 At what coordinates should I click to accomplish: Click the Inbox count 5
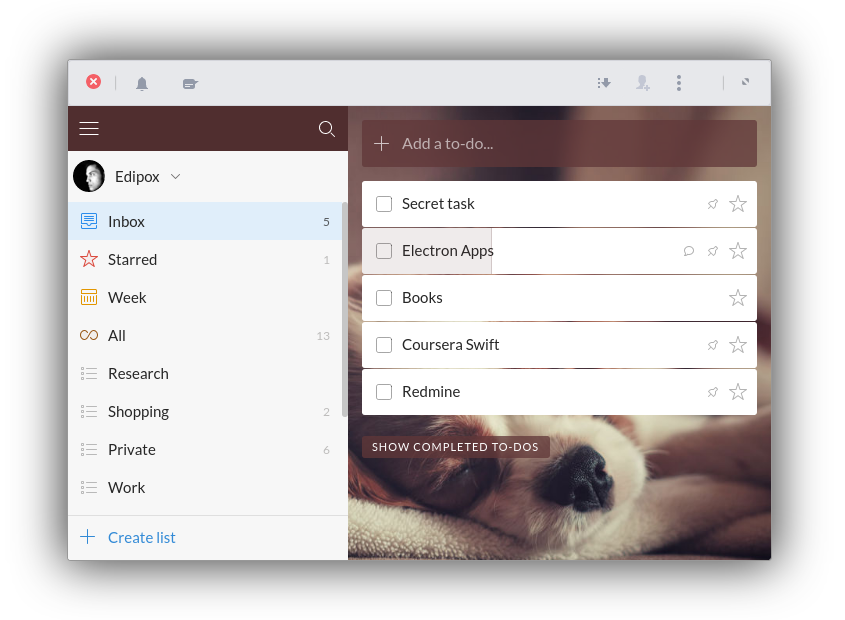tap(326, 222)
